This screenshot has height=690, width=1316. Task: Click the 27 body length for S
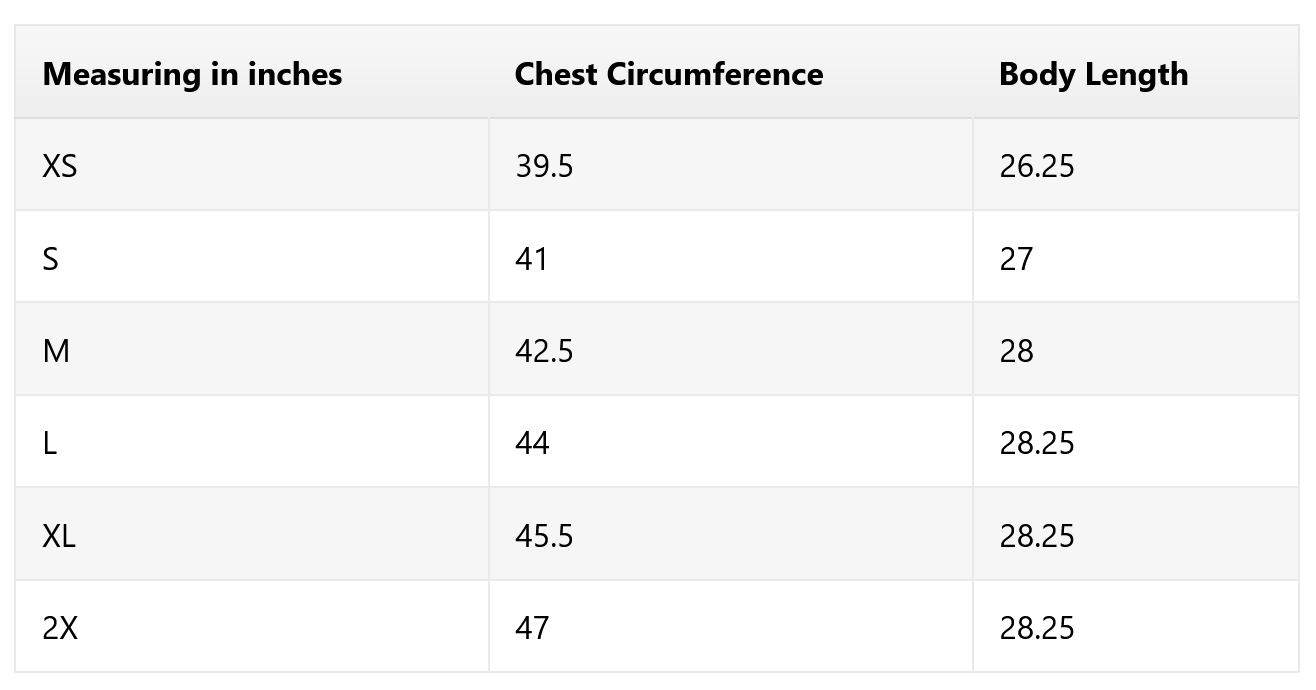click(x=1016, y=259)
